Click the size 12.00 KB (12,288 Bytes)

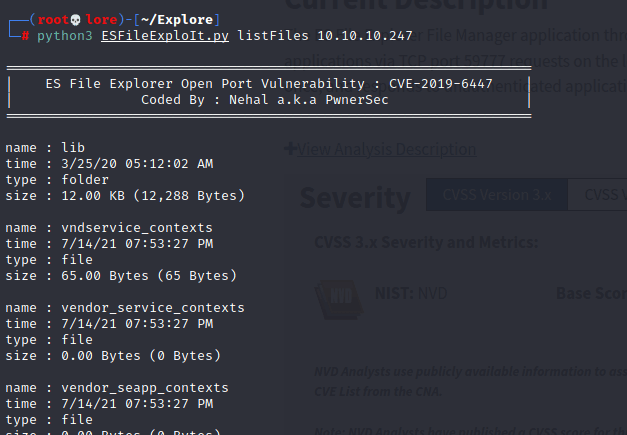(x=153, y=196)
